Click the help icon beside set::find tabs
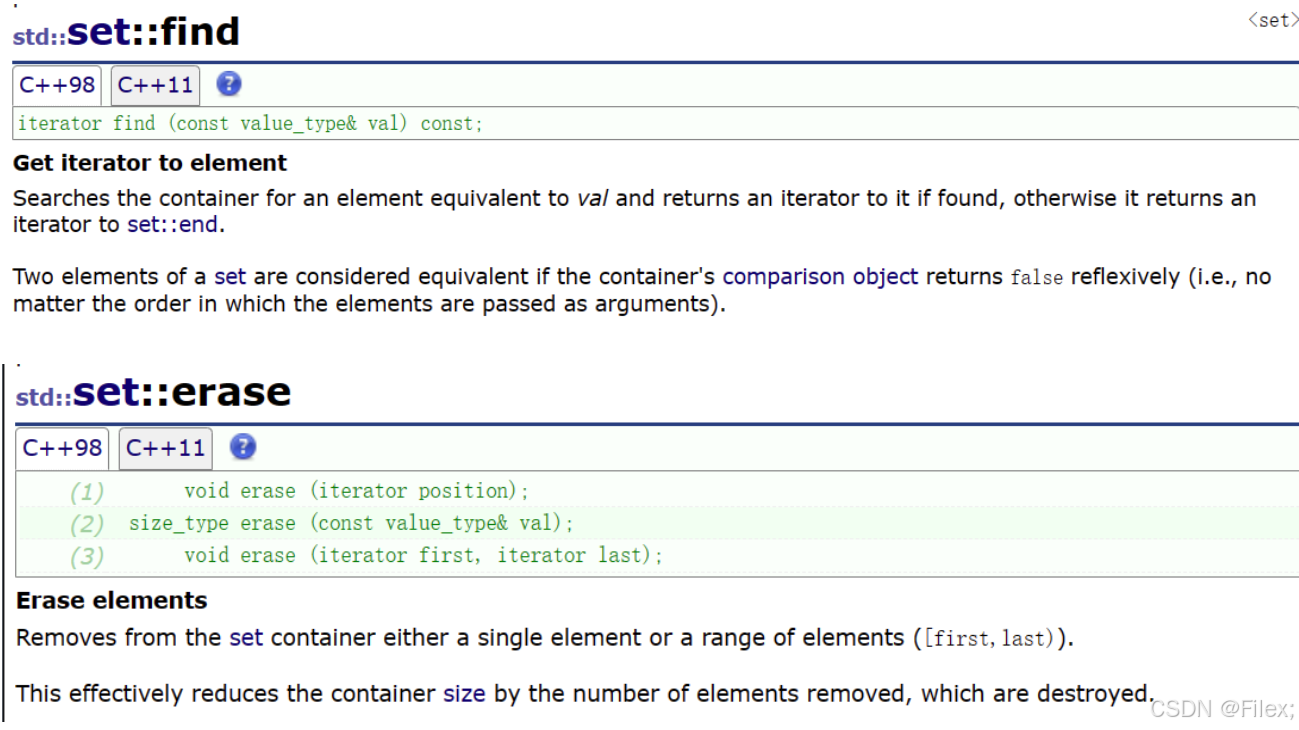 pyautogui.click(x=229, y=84)
